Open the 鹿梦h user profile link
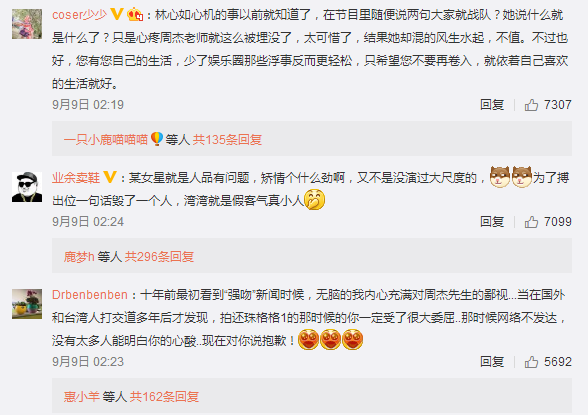Image resolution: width=588 pixels, height=415 pixels. click(79, 257)
